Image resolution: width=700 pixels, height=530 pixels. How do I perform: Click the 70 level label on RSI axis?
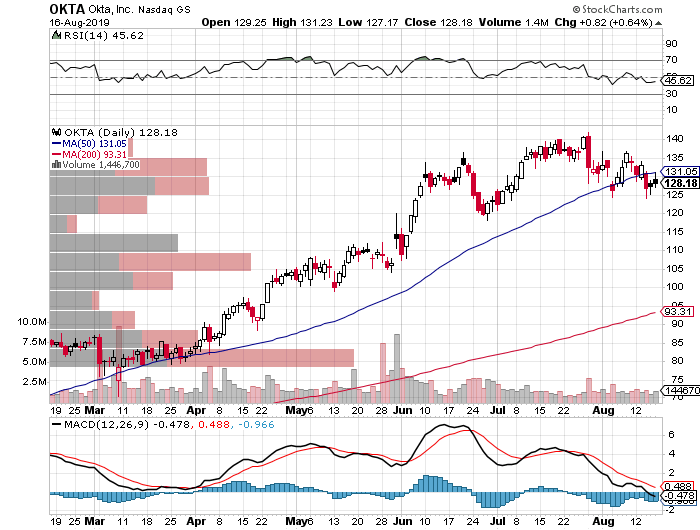click(x=671, y=60)
